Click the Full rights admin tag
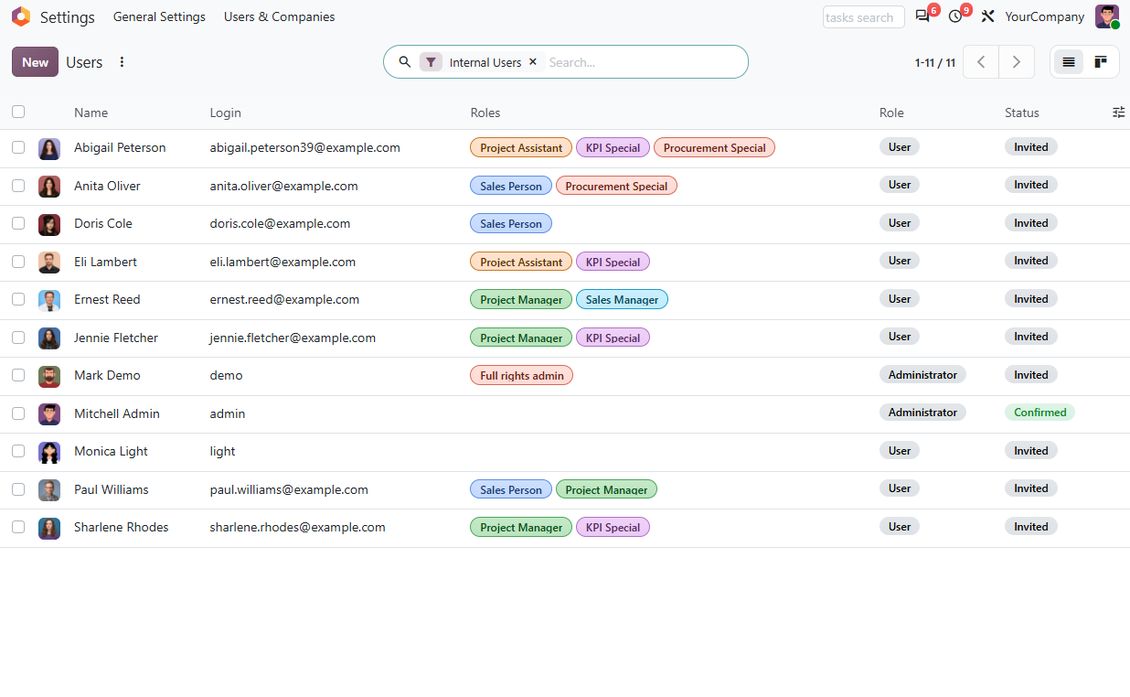The height and width of the screenshot is (697, 1130). pyautogui.click(x=522, y=376)
